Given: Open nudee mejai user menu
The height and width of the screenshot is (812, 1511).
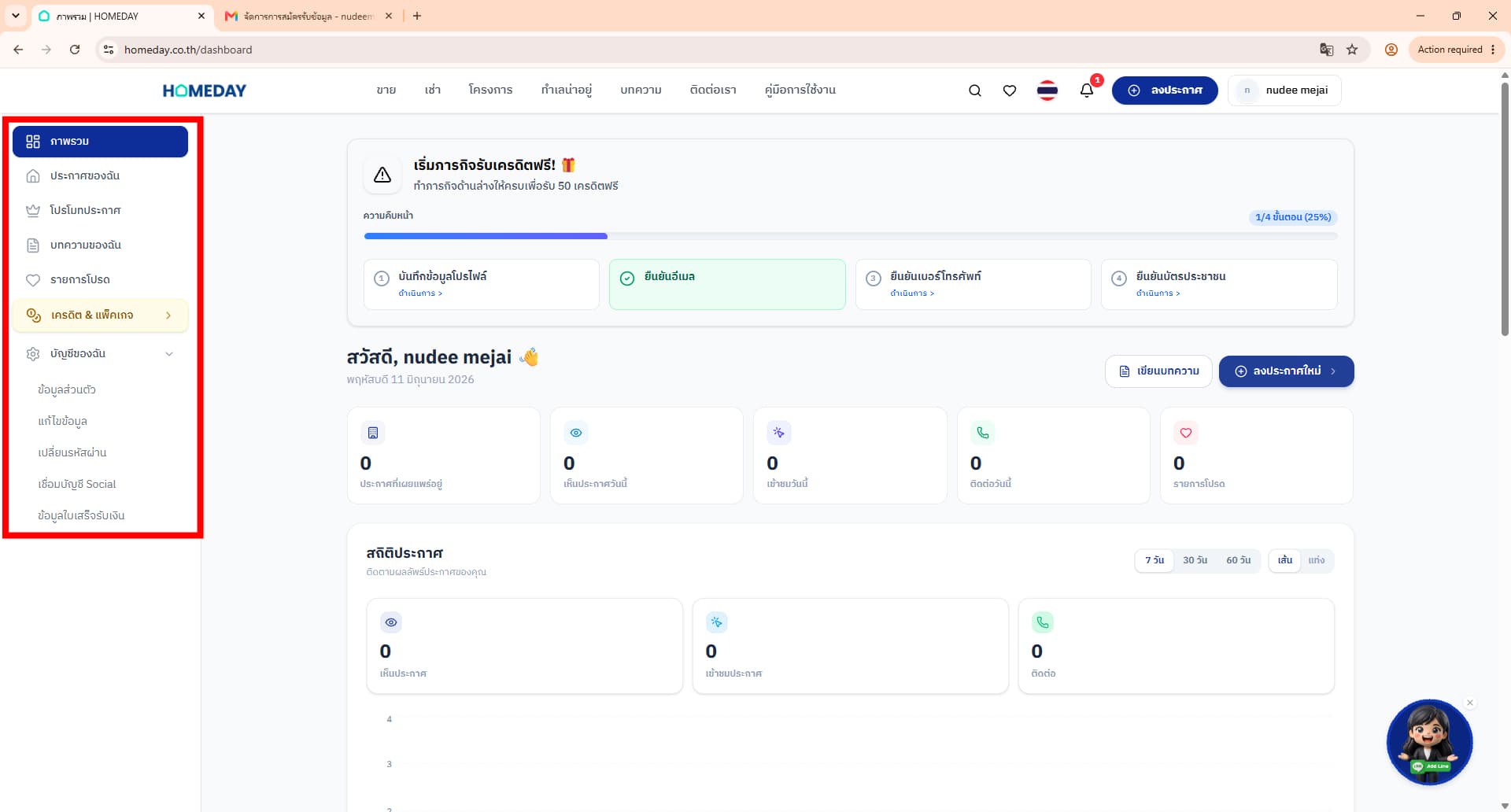Looking at the screenshot, I should [1284, 90].
